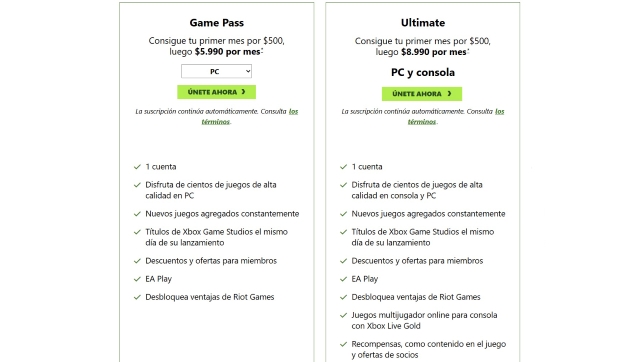This screenshot has height=362, width=640.
Task: Click checkmark icon beside Ultimate 1 cuenta
Action: (343, 167)
